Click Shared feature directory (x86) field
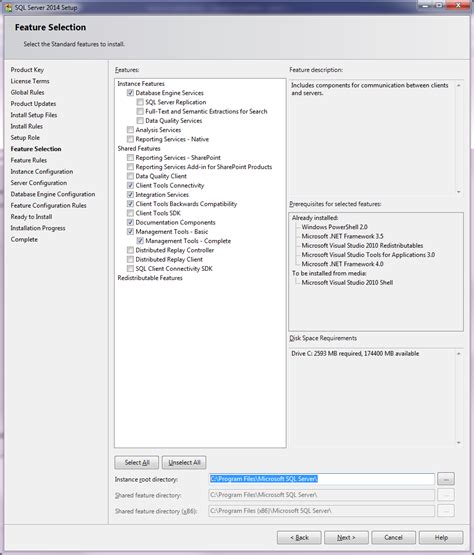The image size is (474, 555). pos(321,511)
